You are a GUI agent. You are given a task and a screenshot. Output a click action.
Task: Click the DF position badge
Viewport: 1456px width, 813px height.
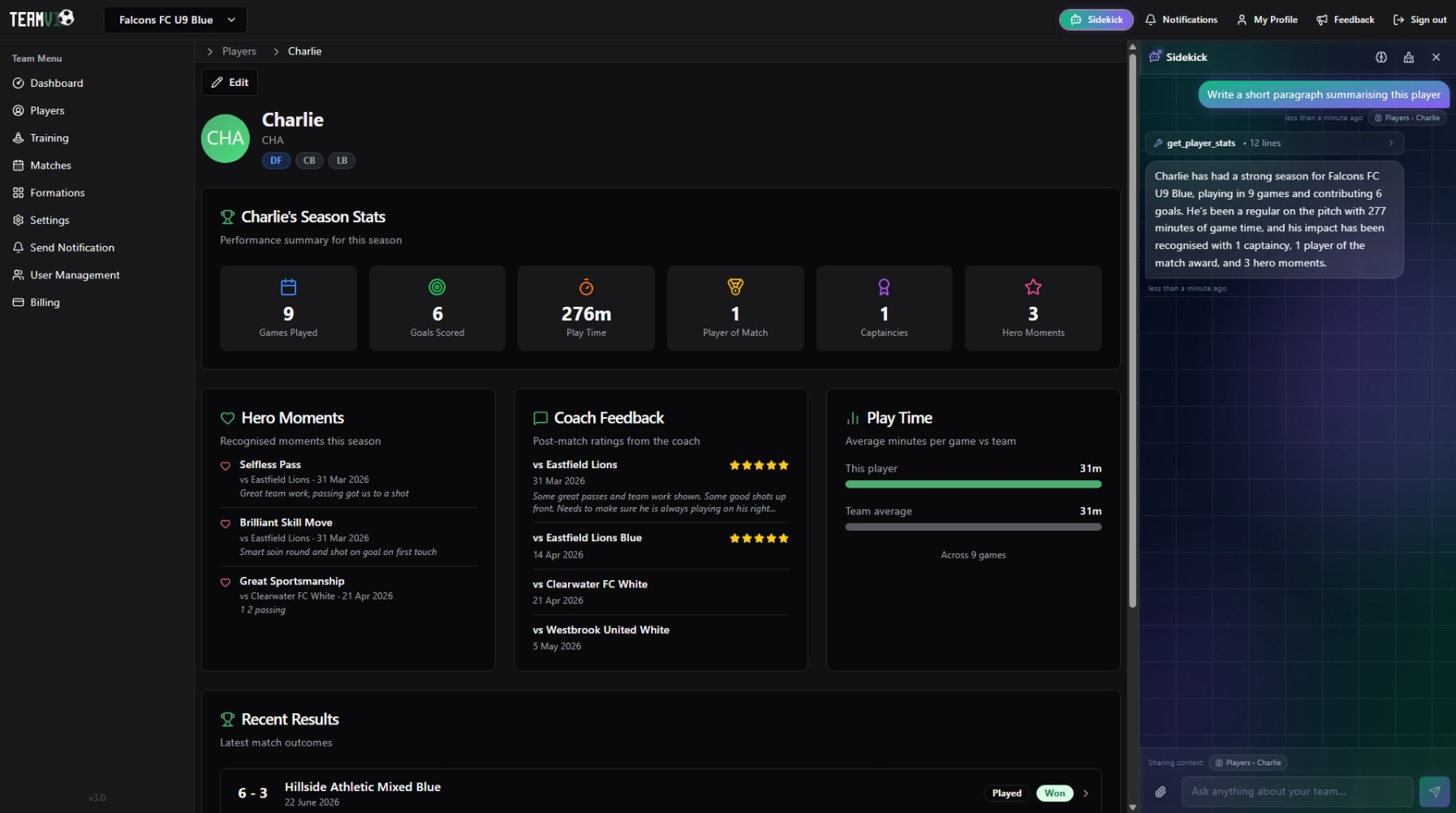[x=276, y=161]
